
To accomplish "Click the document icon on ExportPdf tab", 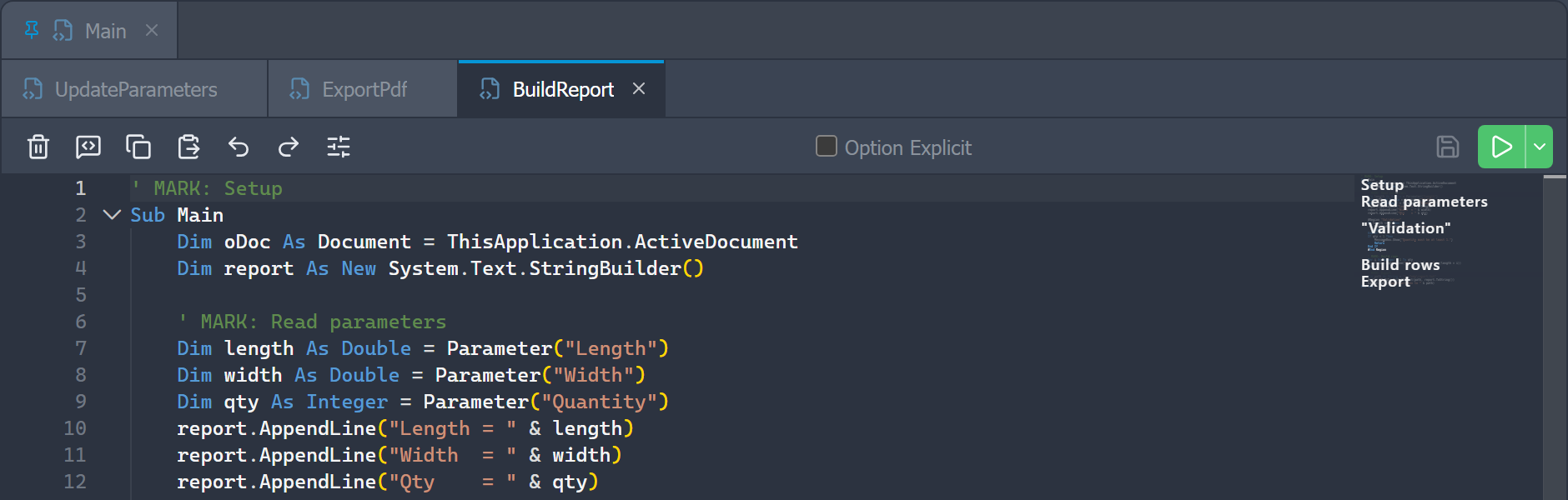I will [x=299, y=89].
